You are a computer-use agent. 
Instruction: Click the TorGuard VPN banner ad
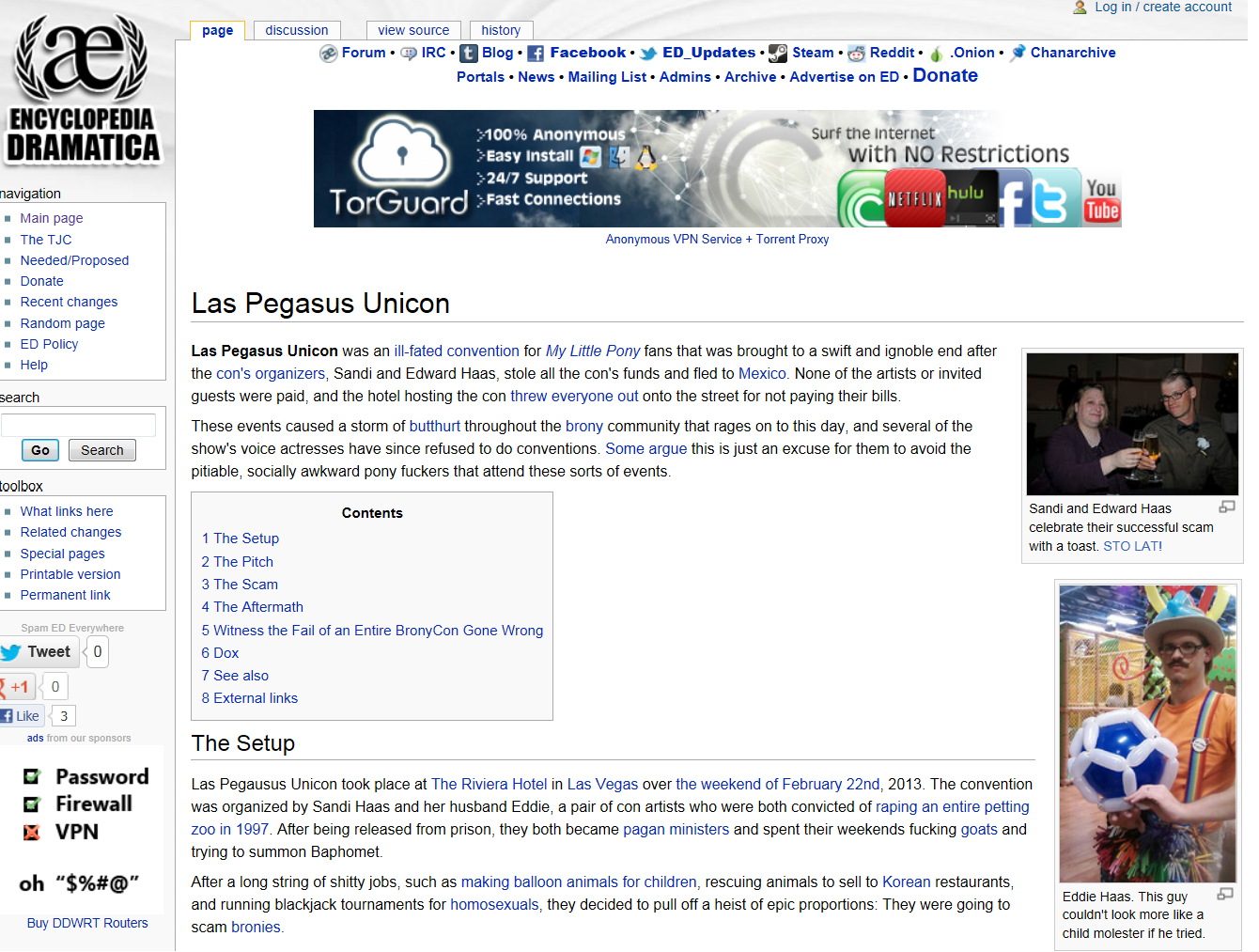(717, 169)
